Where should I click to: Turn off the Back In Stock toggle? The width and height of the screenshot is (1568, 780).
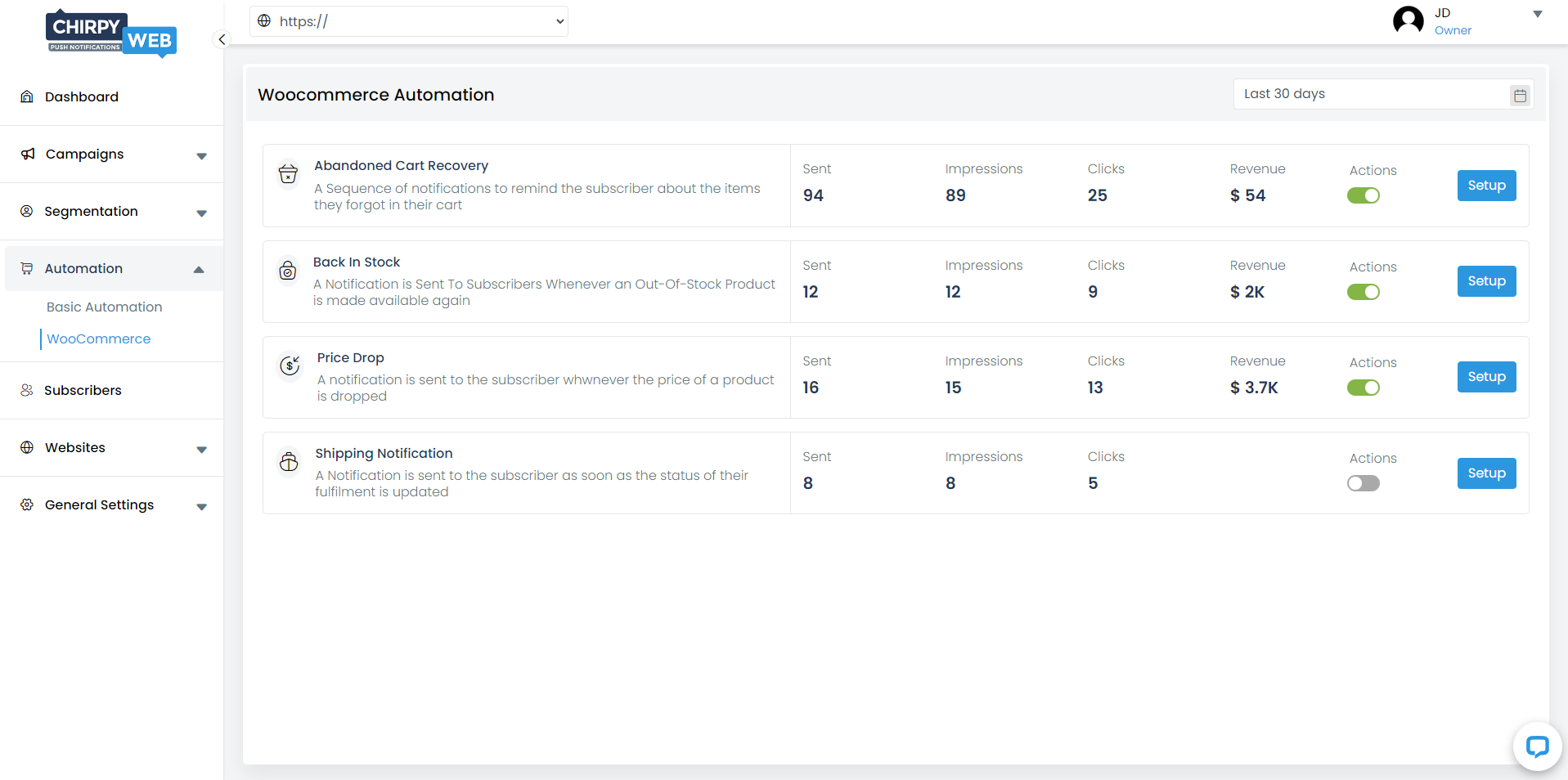click(1364, 292)
